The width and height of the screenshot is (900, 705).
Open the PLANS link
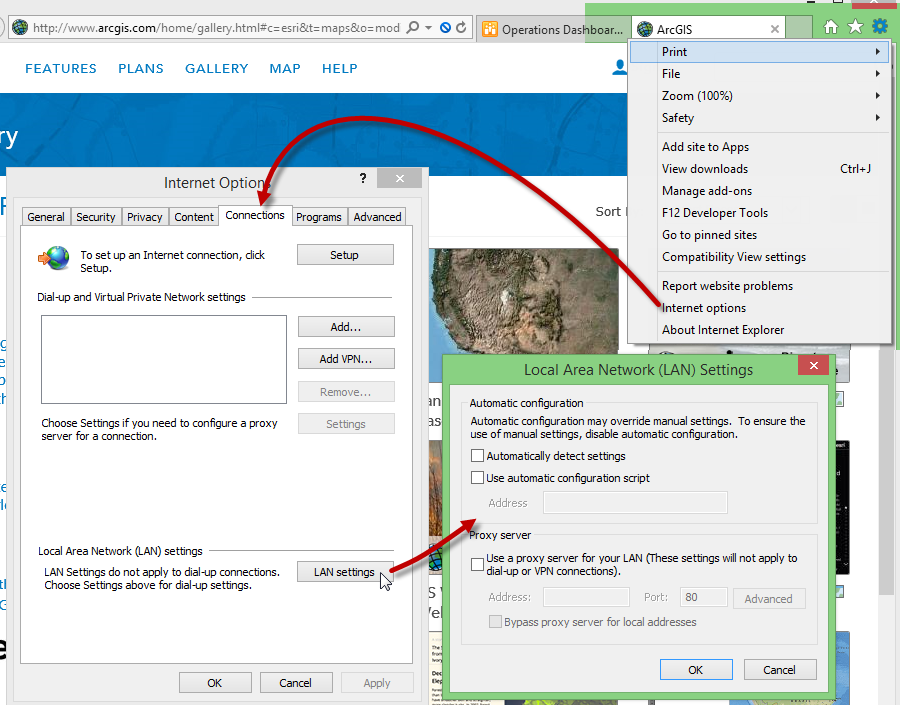(141, 68)
